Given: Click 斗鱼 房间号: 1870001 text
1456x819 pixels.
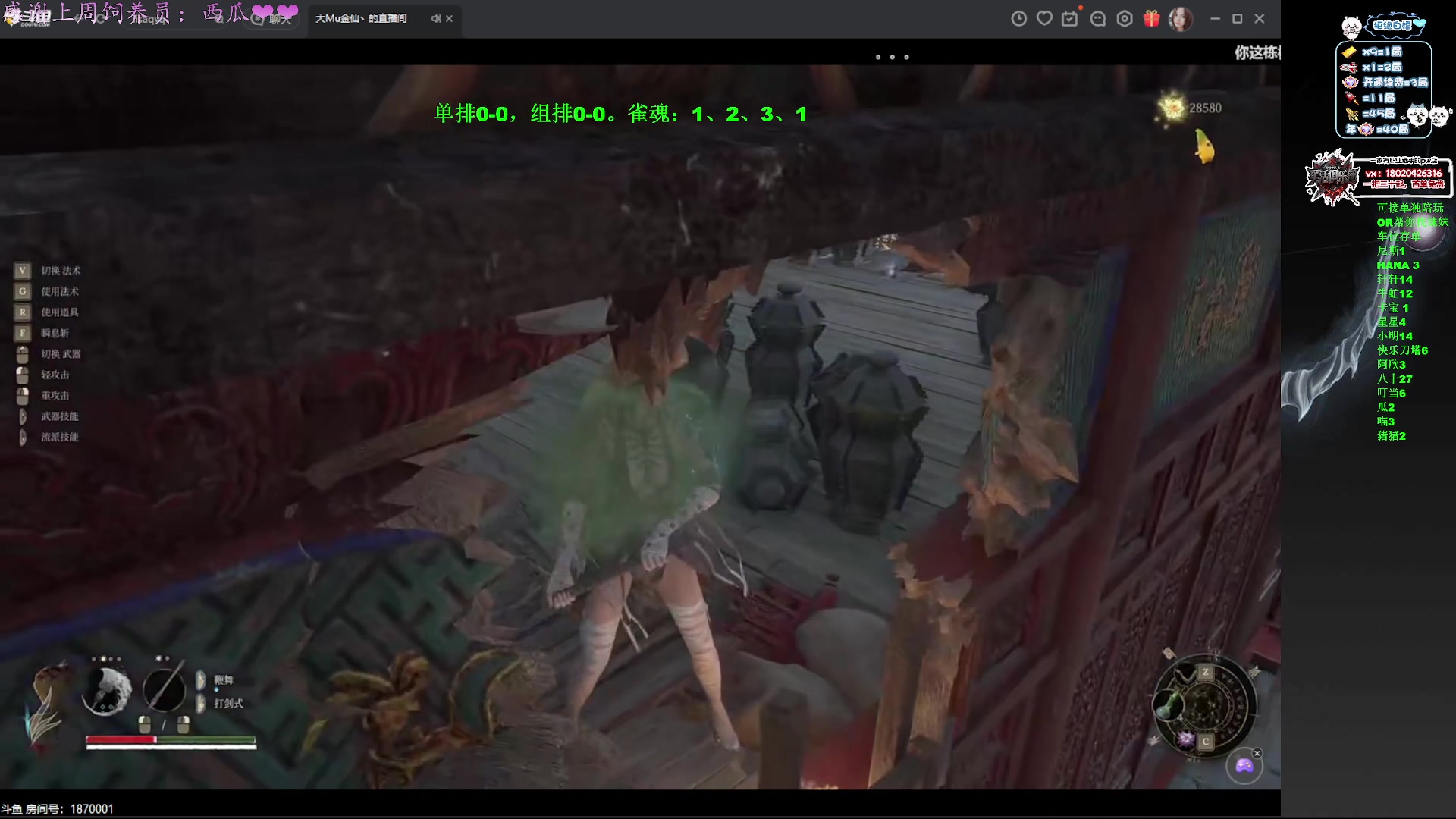Looking at the screenshot, I should point(57,809).
